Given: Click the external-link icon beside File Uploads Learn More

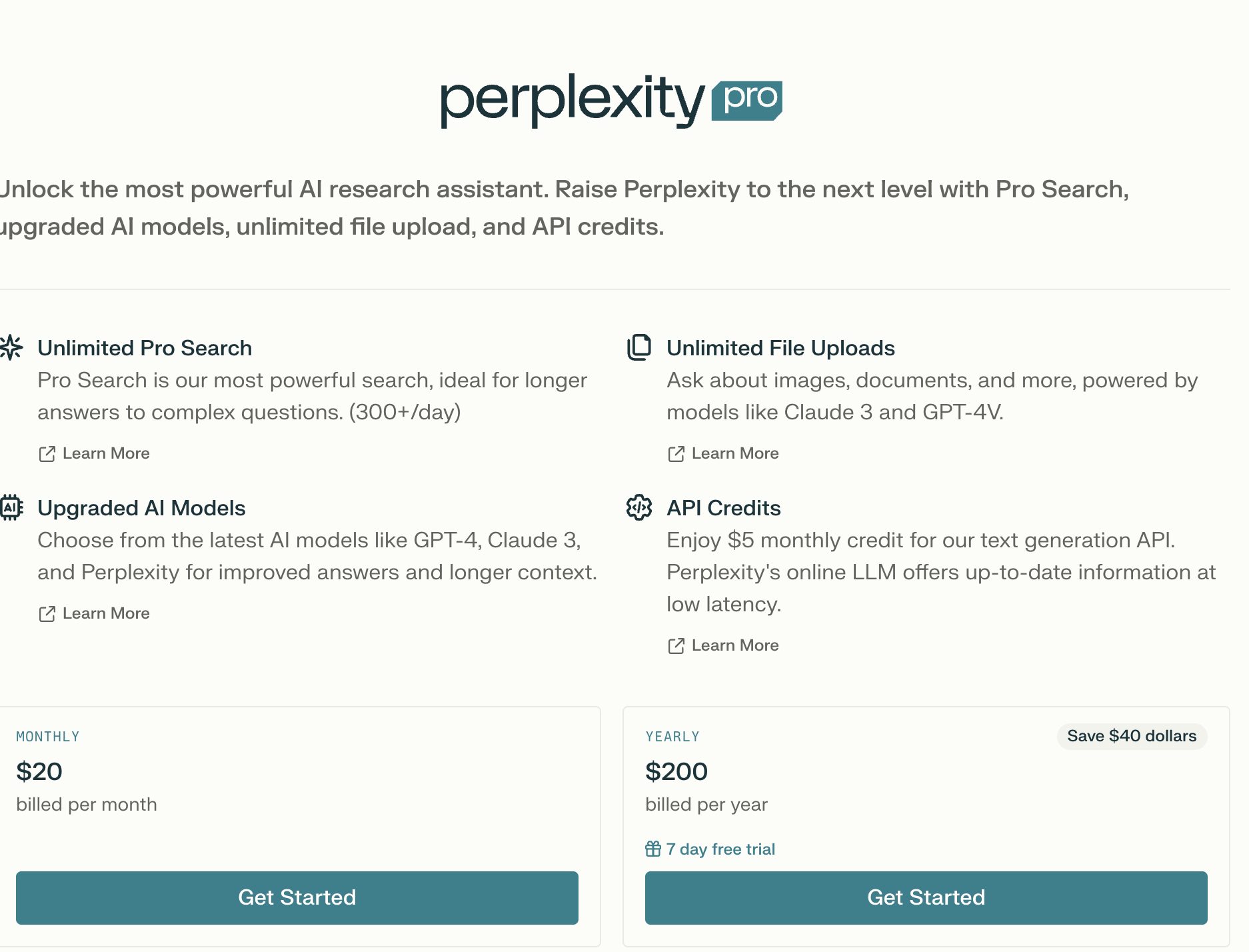Looking at the screenshot, I should [x=676, y=454].
